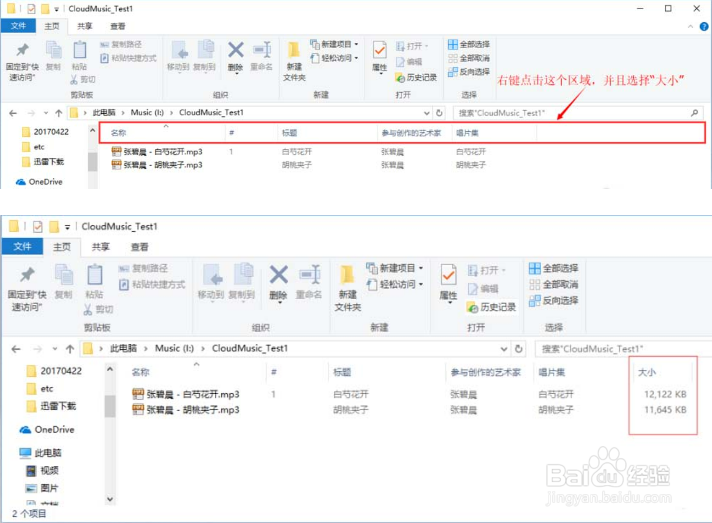The height and width of the screenshot is (523, 712).
Task: Refresh the folder in bottom window address bar
Action: 519,349
